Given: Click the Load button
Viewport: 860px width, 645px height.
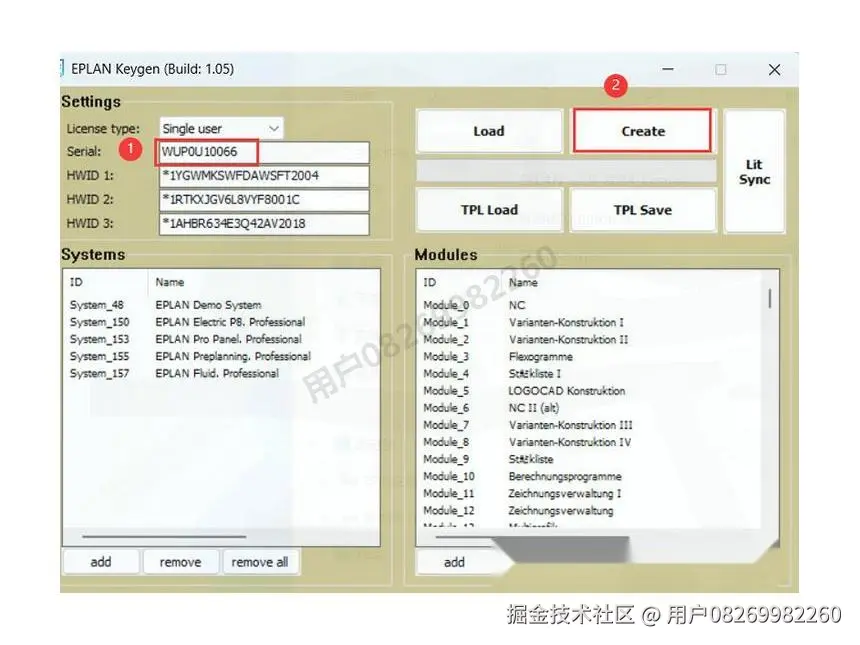Looking at the screenshot, I should tap(489, 131).
